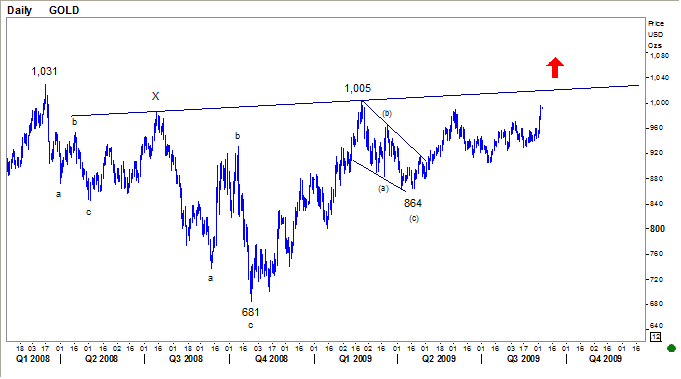Select the X wave label
681x379 pixels.
point(155,96)
